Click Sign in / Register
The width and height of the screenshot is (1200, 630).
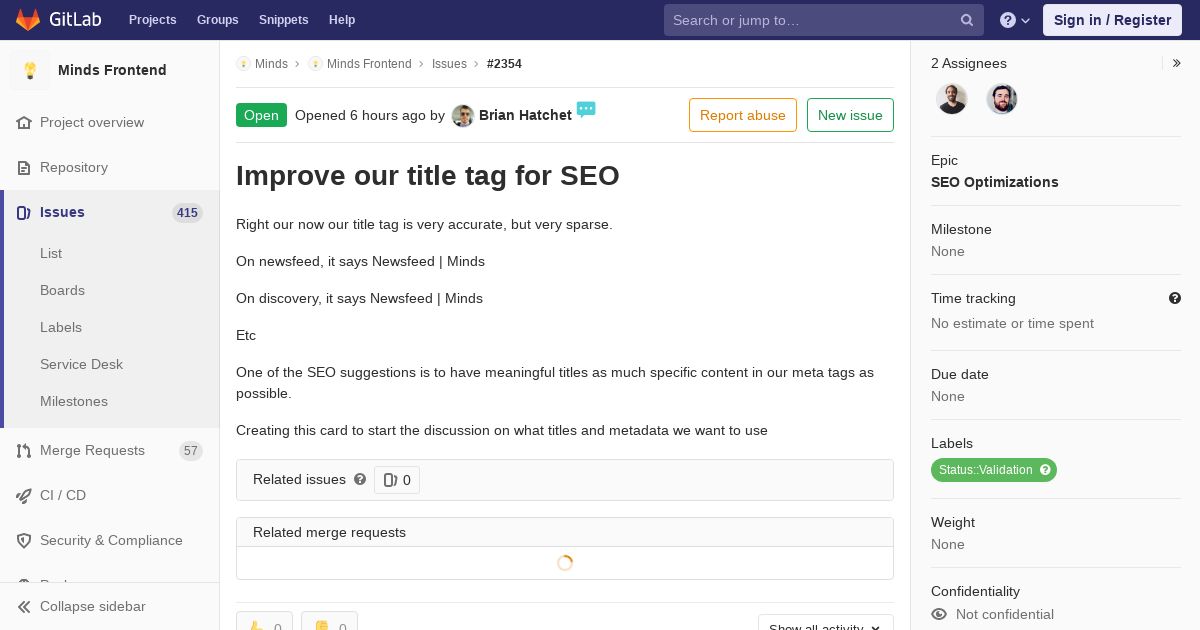pyautogui.click(x=1112, y=20)
